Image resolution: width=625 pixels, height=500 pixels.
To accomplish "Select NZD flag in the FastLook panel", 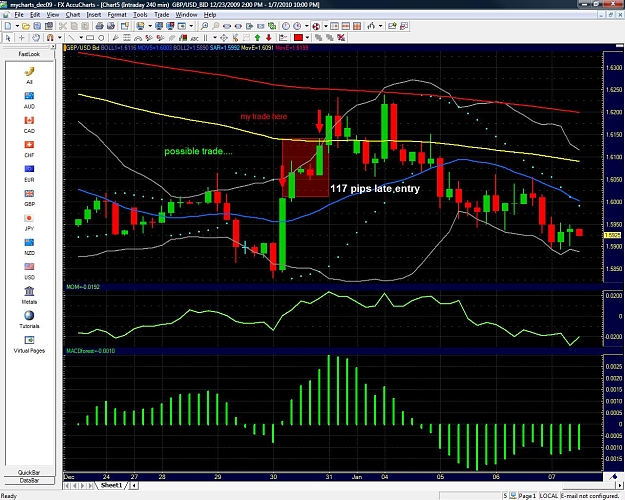I will [29, 242].
